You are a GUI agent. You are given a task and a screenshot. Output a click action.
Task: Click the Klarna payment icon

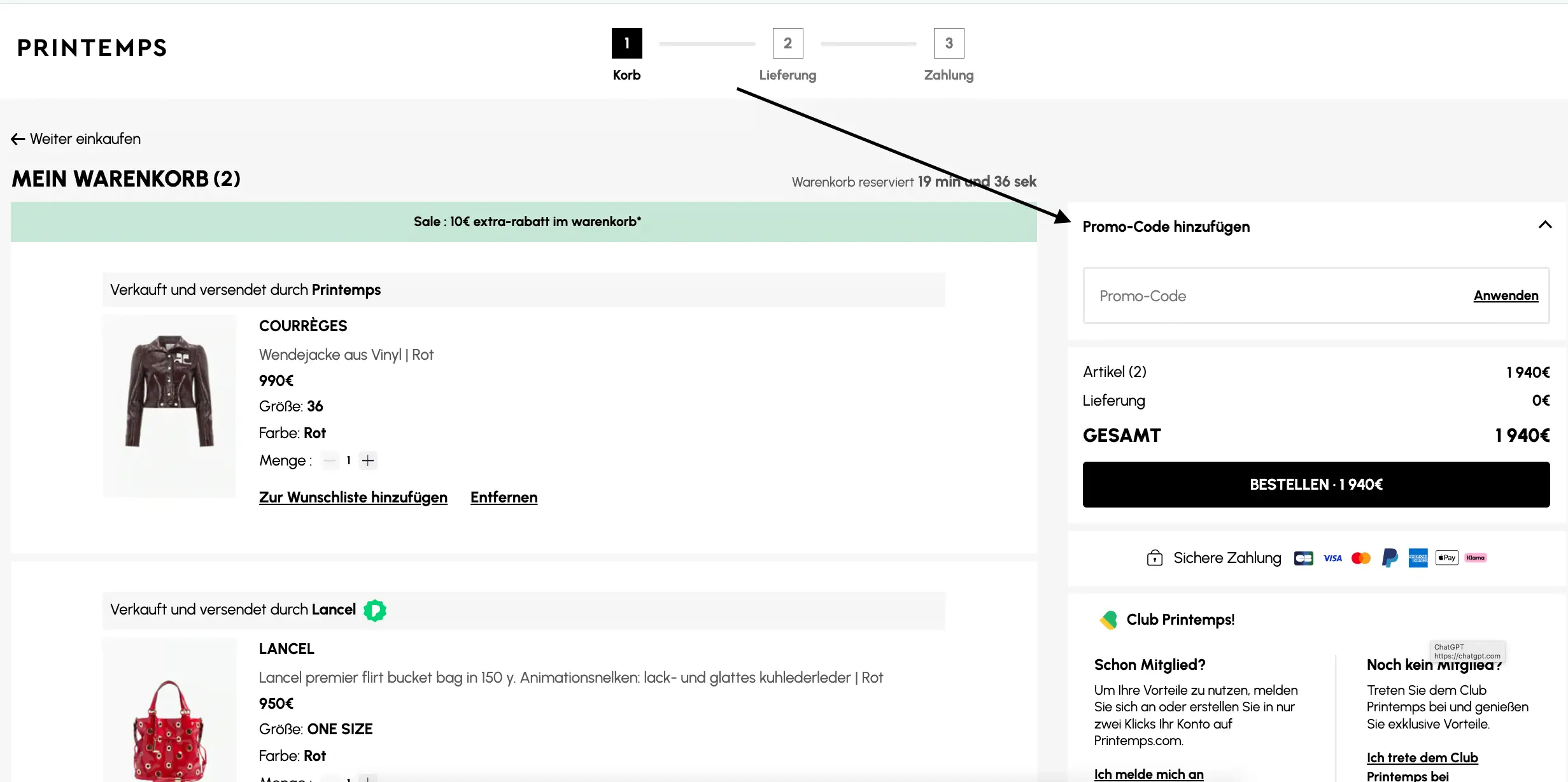pyautogui.click(x=1476, y=558)
